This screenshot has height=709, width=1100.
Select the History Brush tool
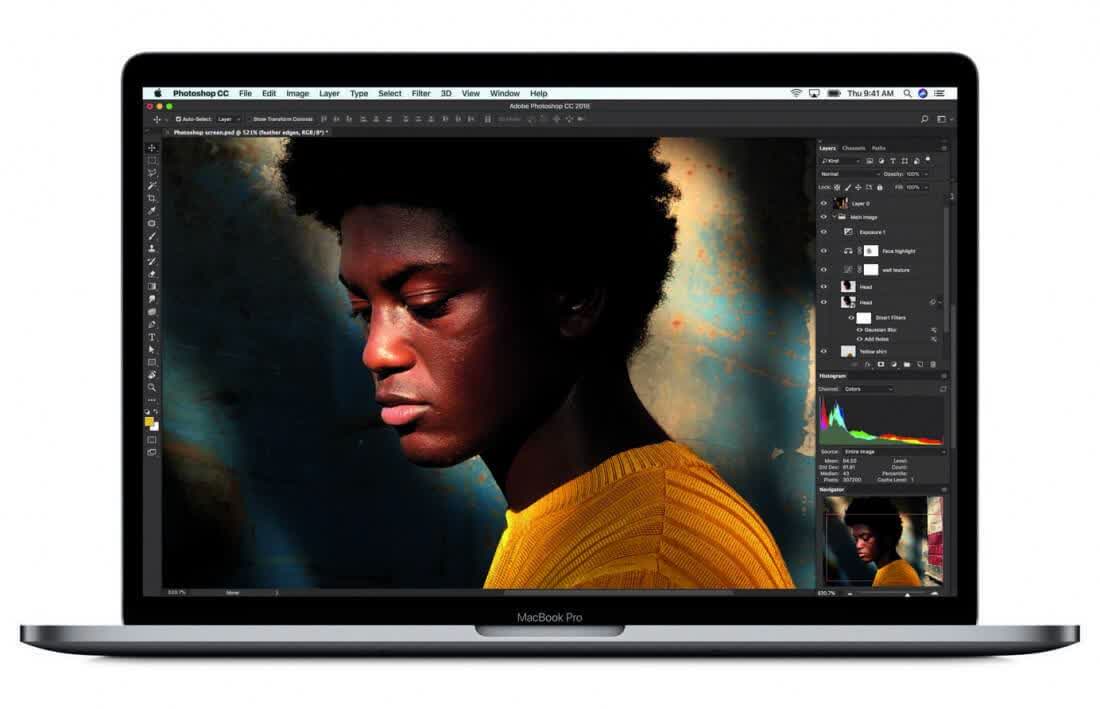(152, 262)
